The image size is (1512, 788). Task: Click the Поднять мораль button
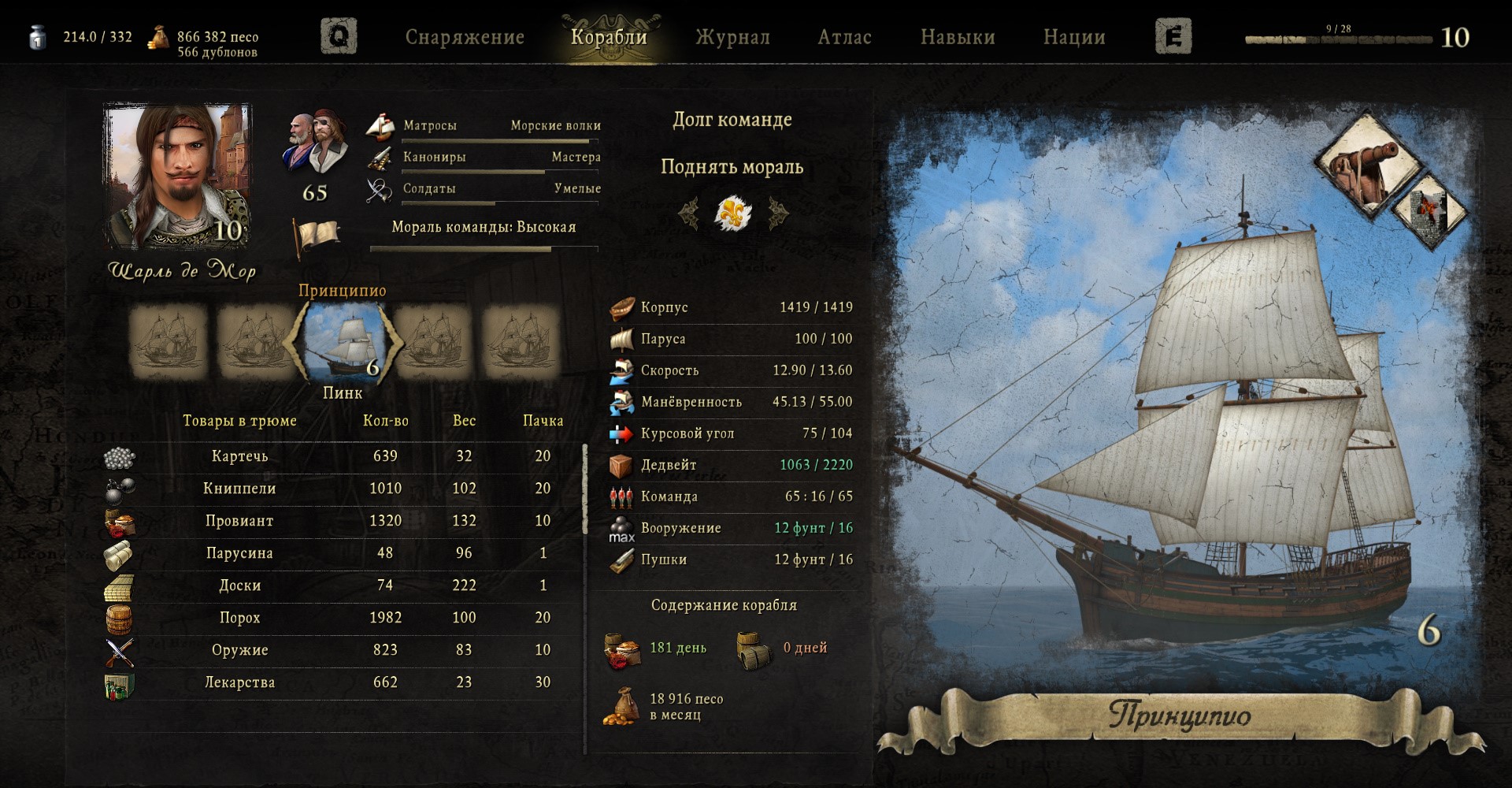point(732,167)
